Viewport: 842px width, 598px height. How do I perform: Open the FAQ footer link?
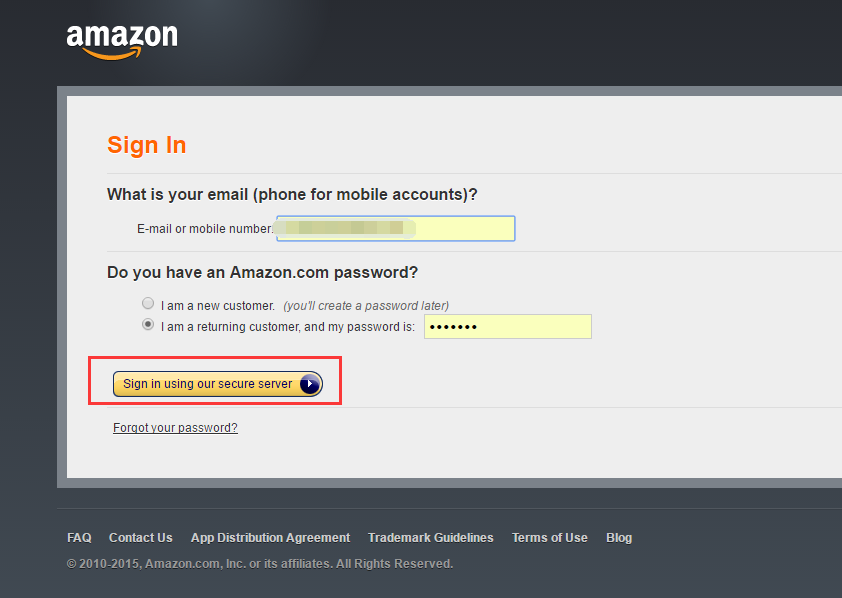[x=79, y=538]
